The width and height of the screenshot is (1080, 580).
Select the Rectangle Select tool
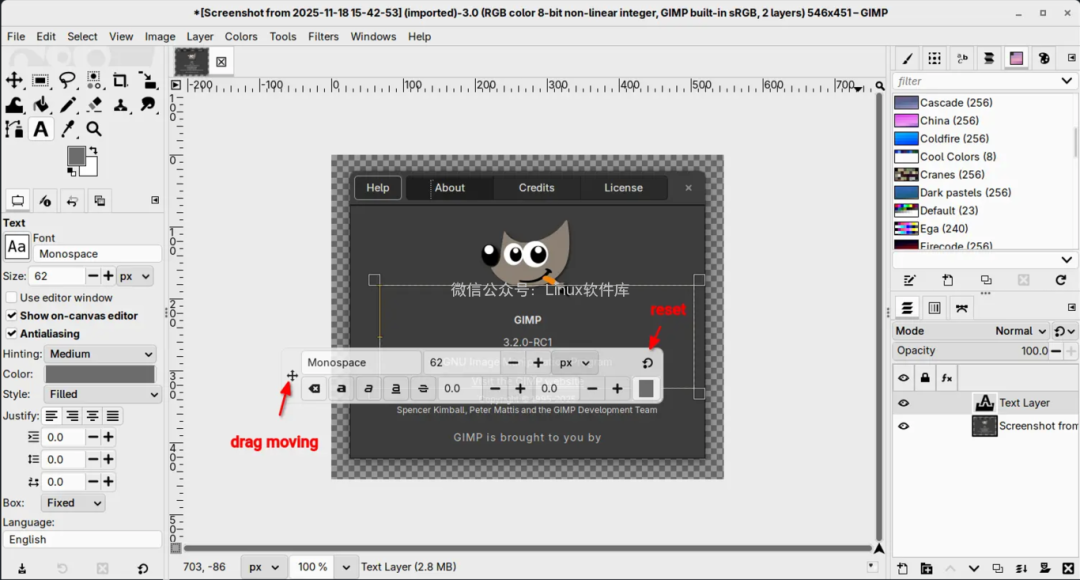[41, 81]
